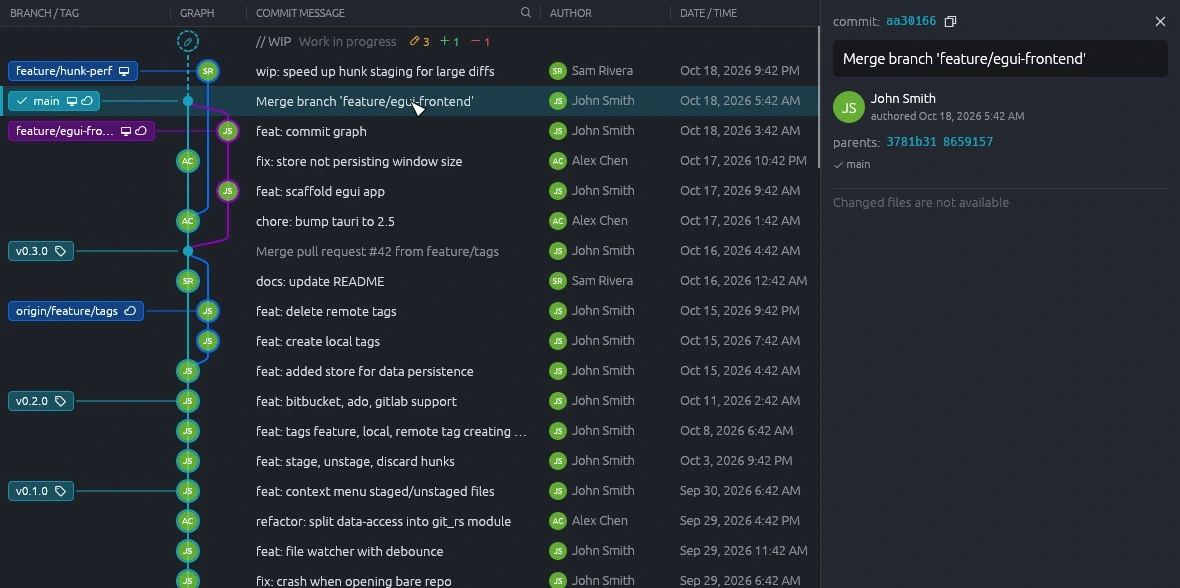Select the v0.2.0 tag label
The image size is (1180, 588).
pyautogui.click(x=41, y=401)
